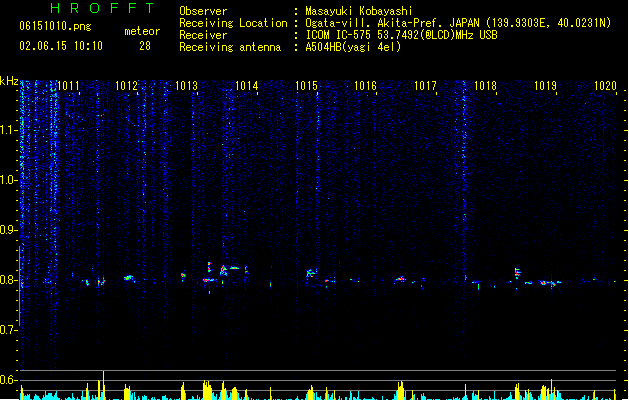The width and height of the screenshot is (629, 400).
Task: Click the A504HB(yagi 4el) antenna text
Action: pos(353,47)
